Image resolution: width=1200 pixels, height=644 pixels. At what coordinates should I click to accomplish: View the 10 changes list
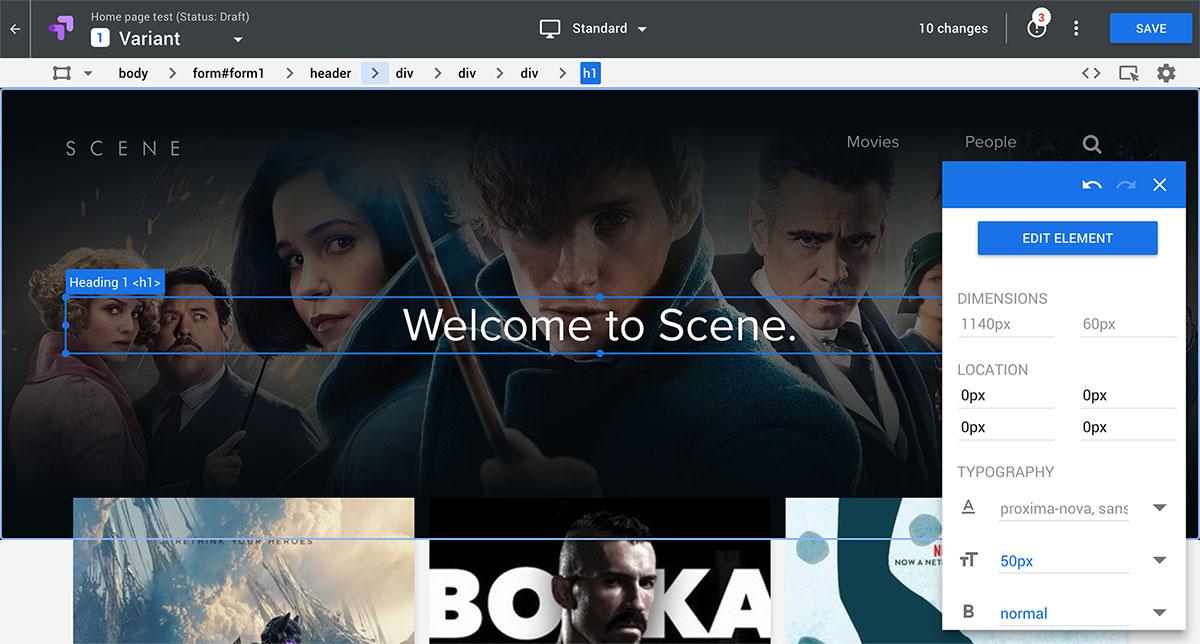click(953, 28)
